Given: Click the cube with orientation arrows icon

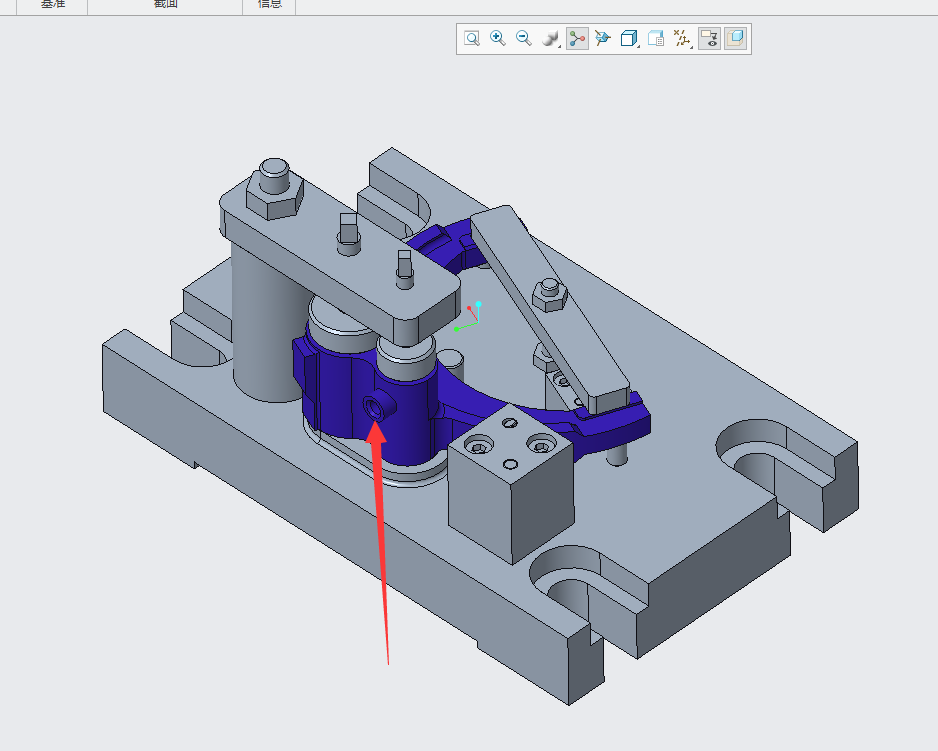Looking at the screenshot, I should (x=603, y=39).
